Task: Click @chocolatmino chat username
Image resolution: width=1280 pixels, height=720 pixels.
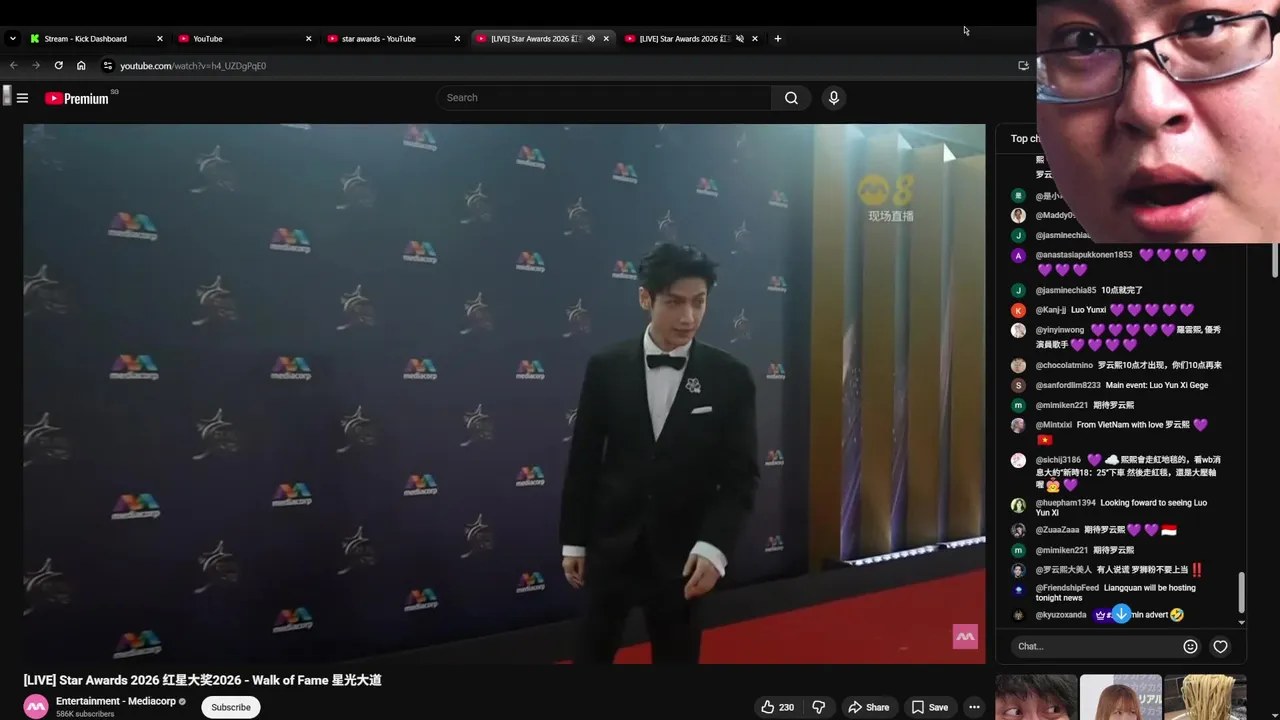Action: (x=1064, y=365)
